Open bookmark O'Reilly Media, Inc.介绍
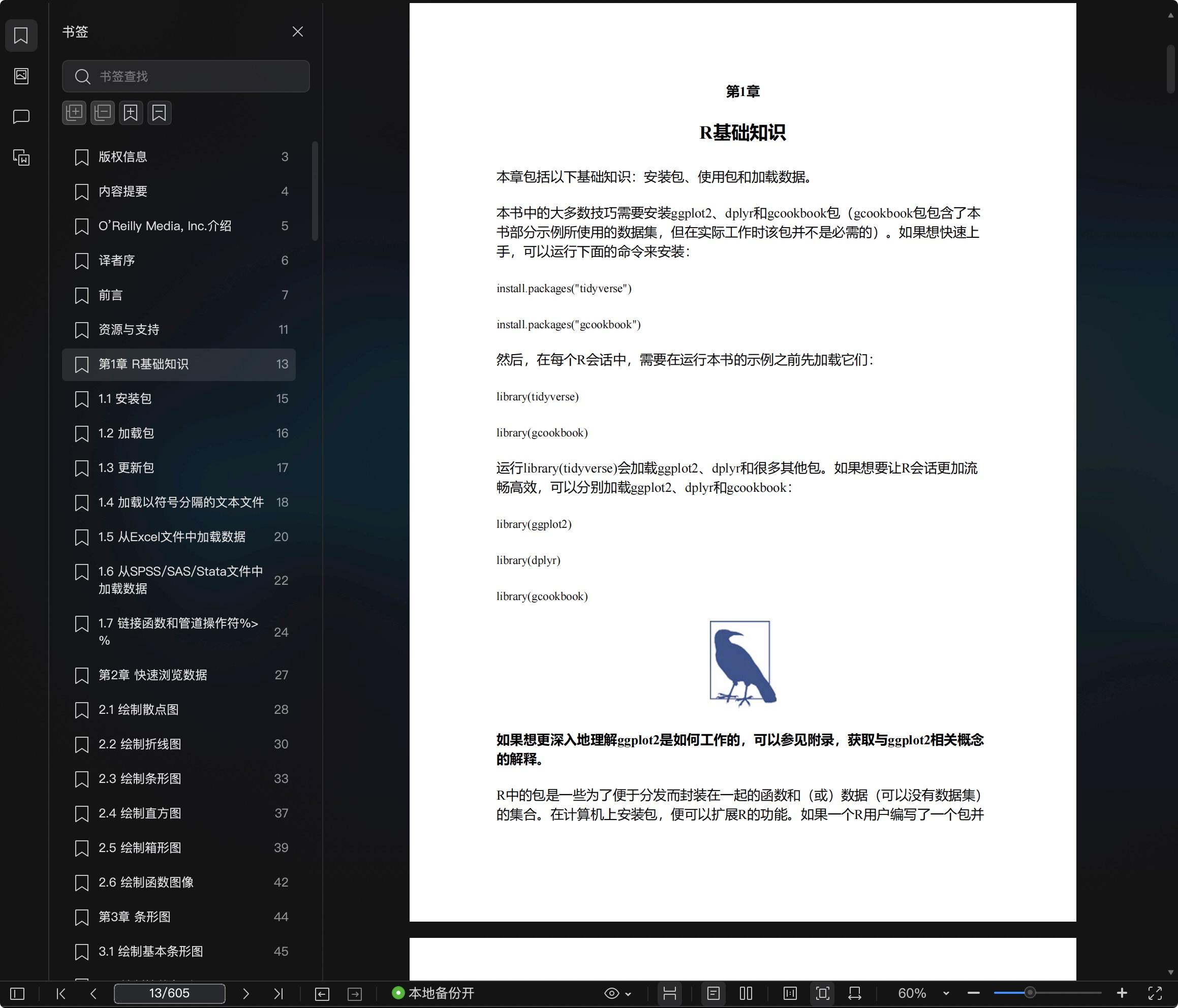The image size is (1178, 1008). click(179, 226)
